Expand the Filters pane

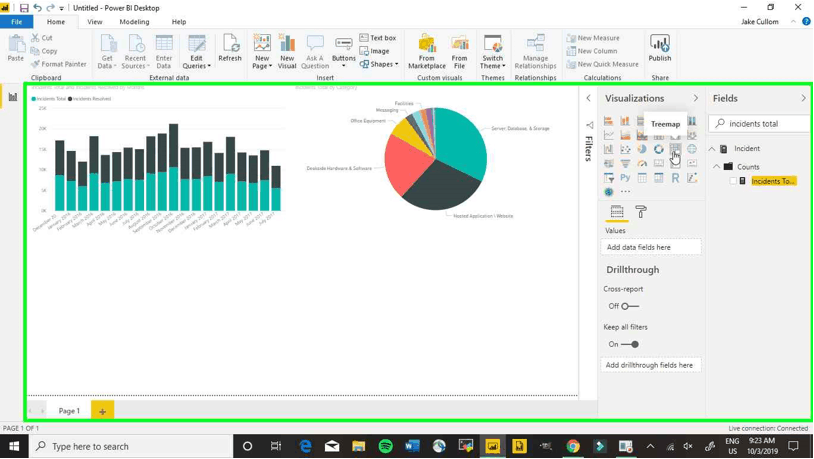tap(588, 98)
